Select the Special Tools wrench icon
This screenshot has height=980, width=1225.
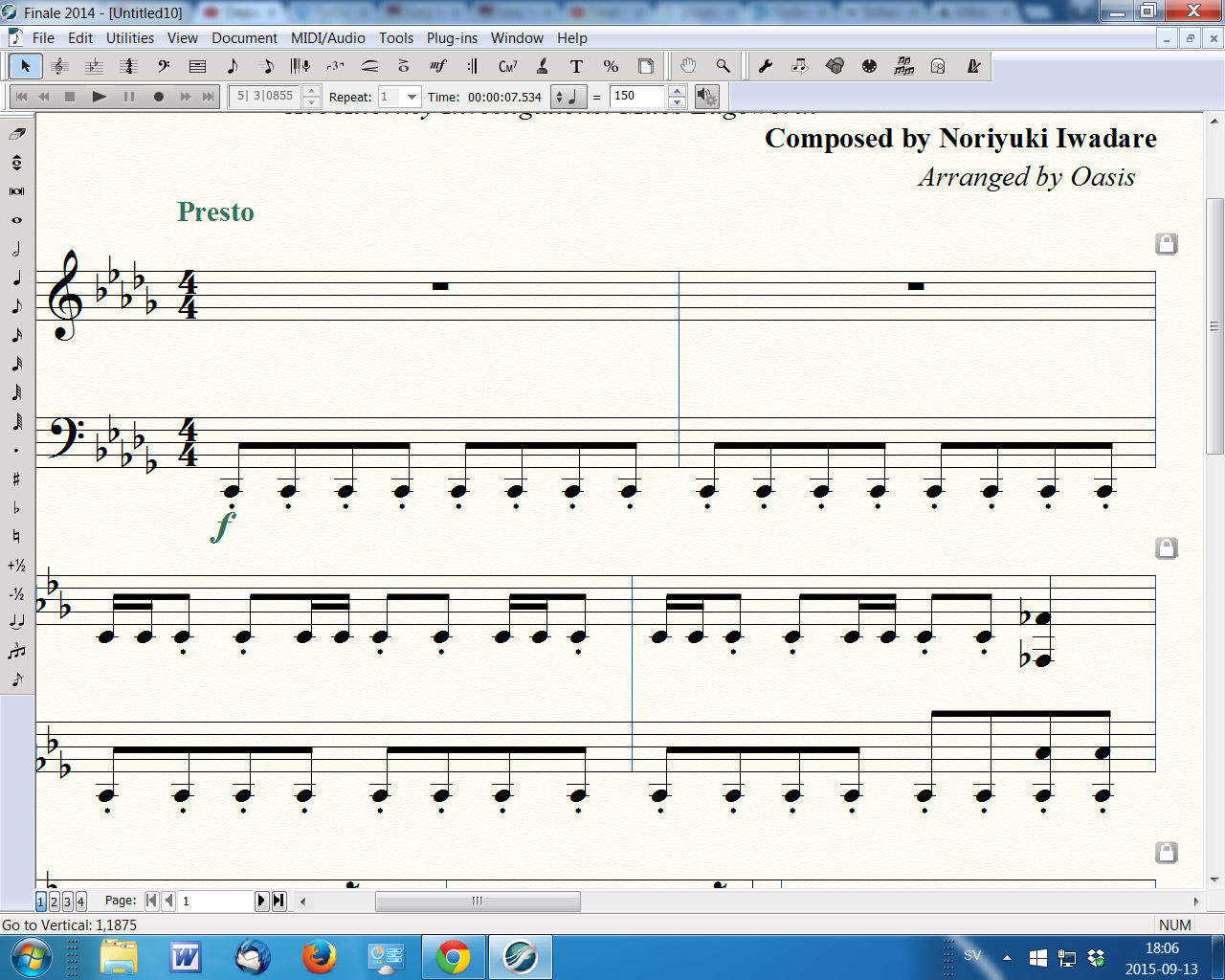(x=765, y=66)
